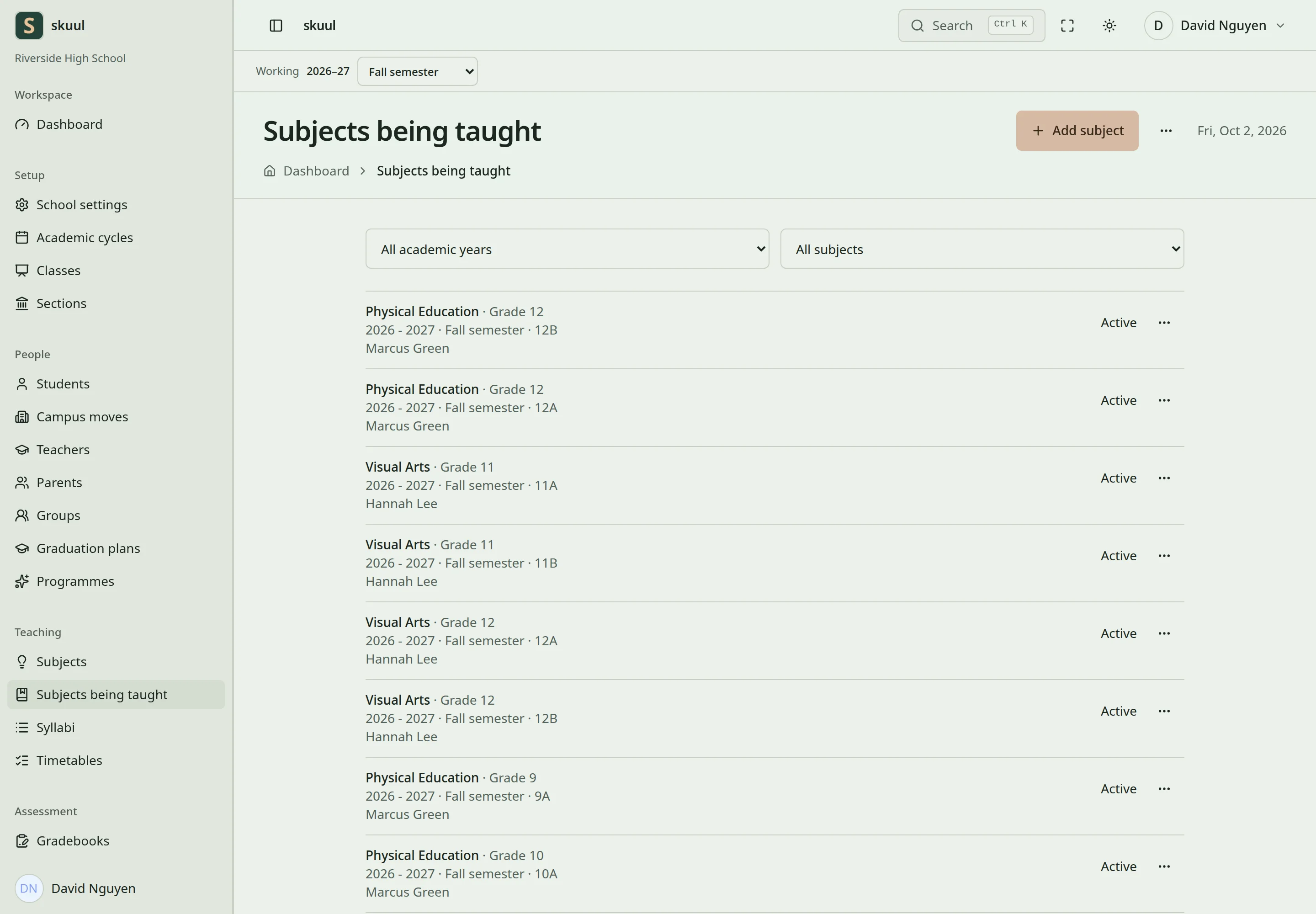Go to Dashboard in sidebar
The height and width of the screenshot is (914, 1316).
(116, 124)
